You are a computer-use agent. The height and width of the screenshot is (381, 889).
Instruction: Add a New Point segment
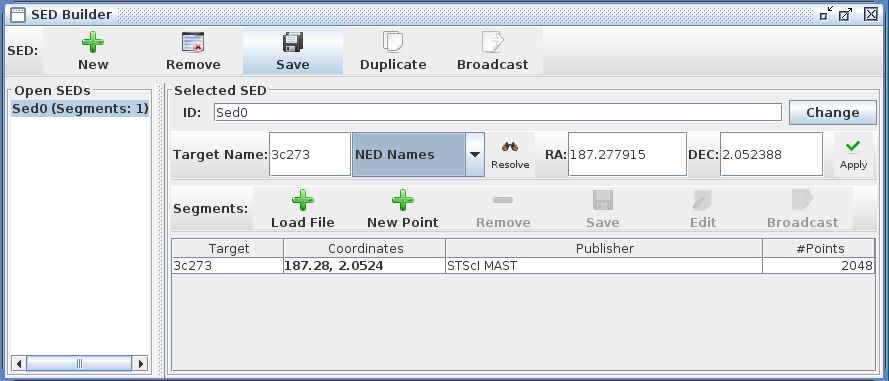click(x=403, y=209)
